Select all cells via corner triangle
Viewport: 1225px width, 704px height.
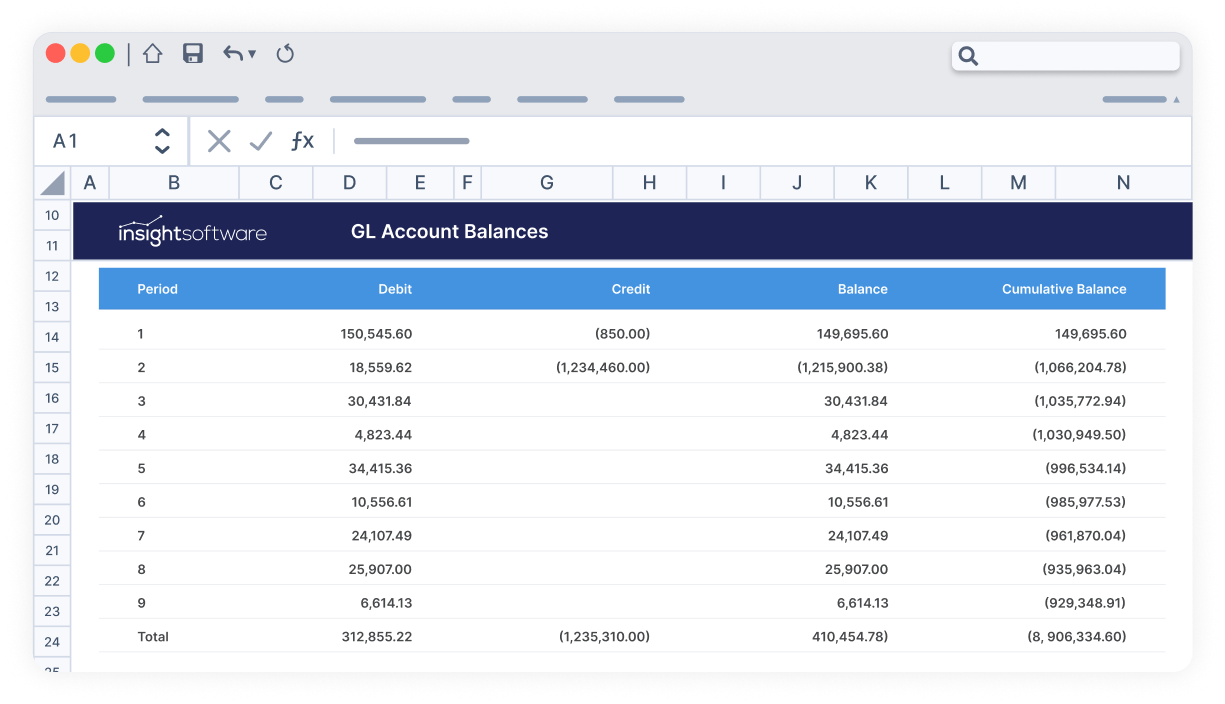click(53, 183)
